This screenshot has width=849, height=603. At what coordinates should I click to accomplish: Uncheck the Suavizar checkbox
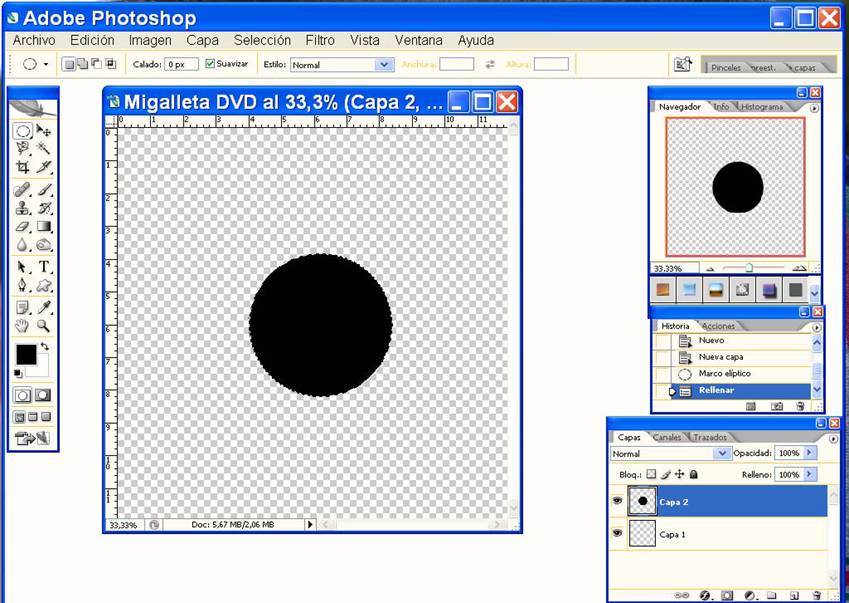click(x=210, y=64)
